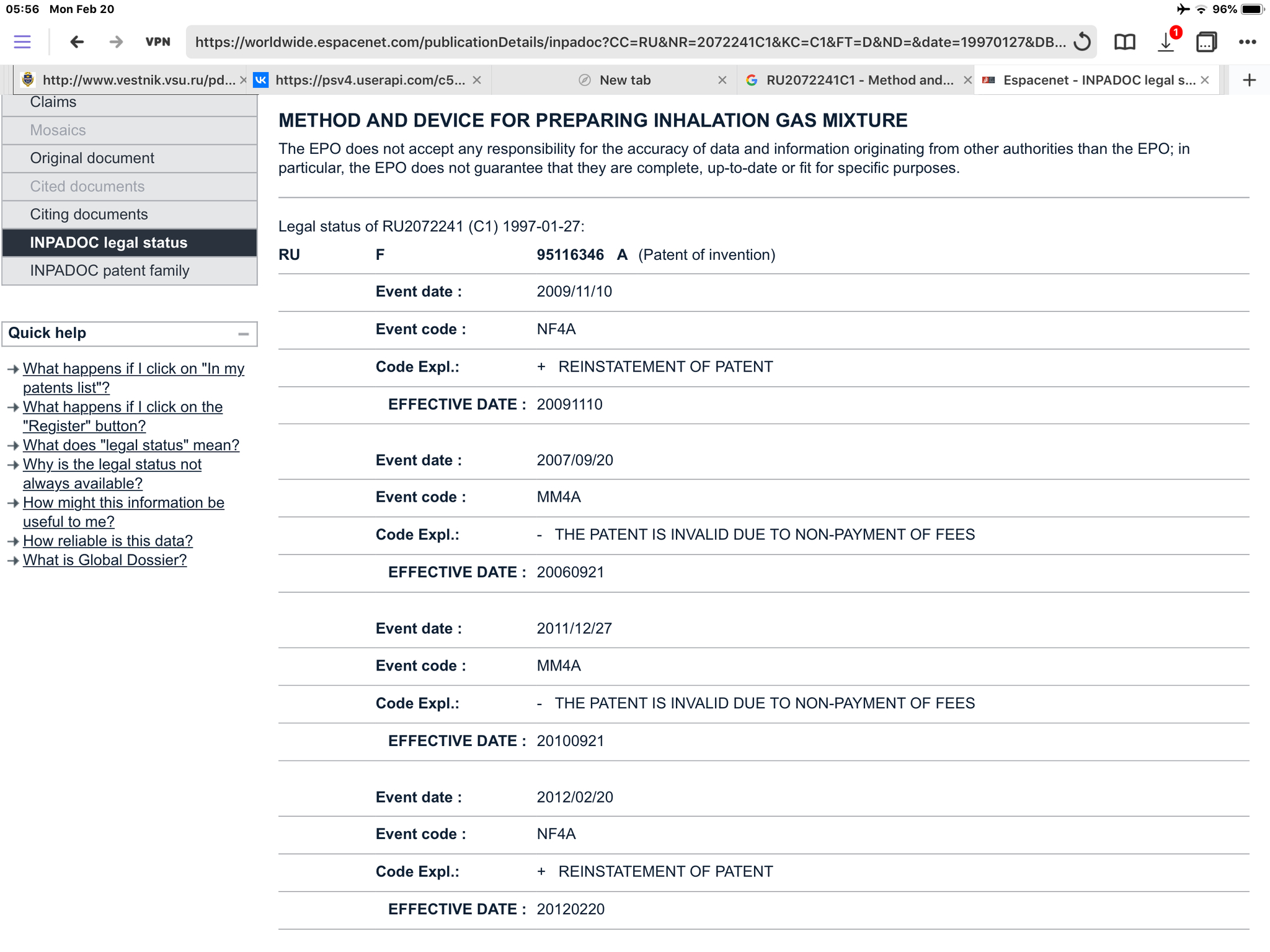Viewport: 1270px width, 952px height.
Task: Go back to the previous page
Action: click(77, 42)
